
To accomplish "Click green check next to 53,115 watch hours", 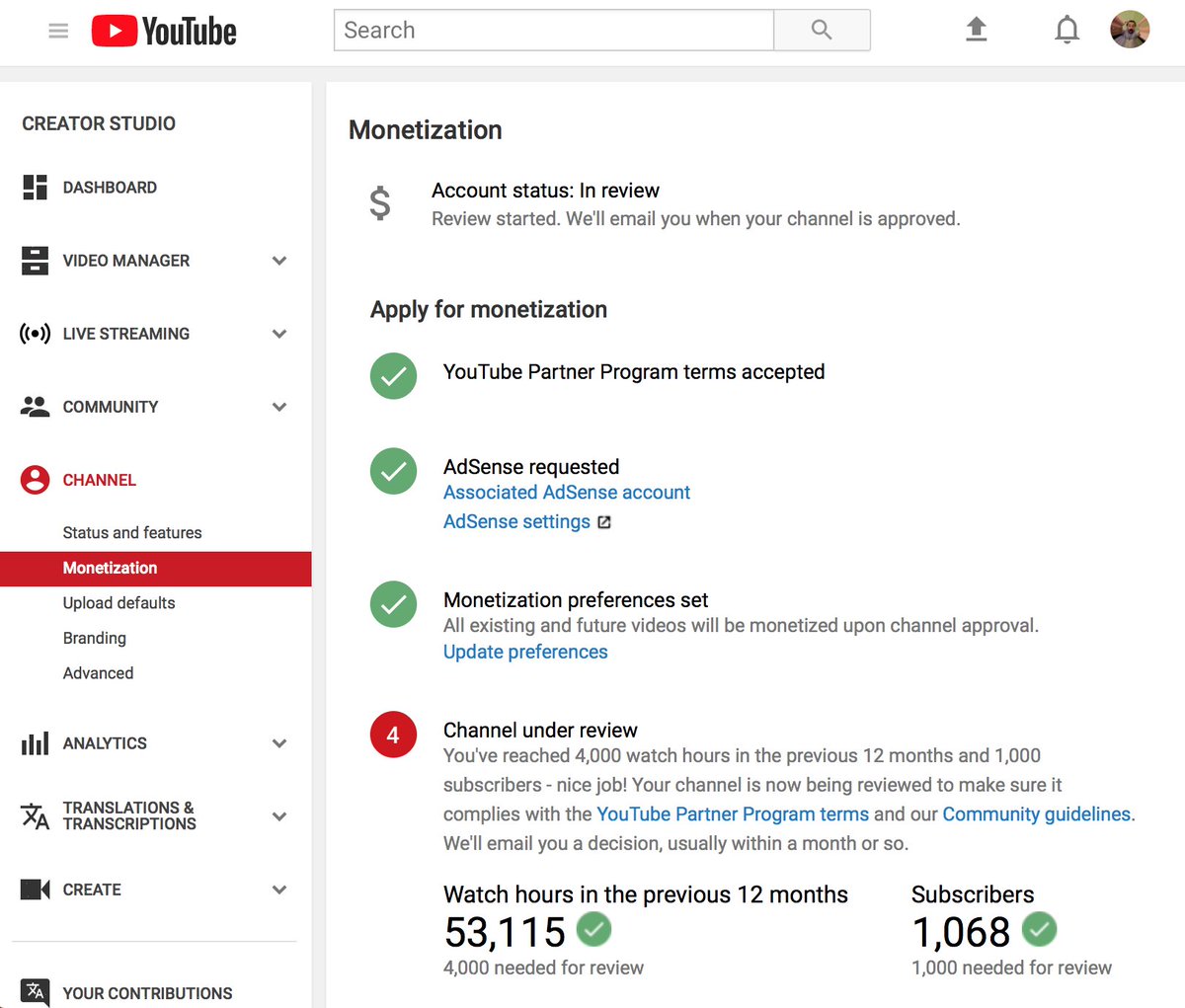I will click(x=593, y=928).
